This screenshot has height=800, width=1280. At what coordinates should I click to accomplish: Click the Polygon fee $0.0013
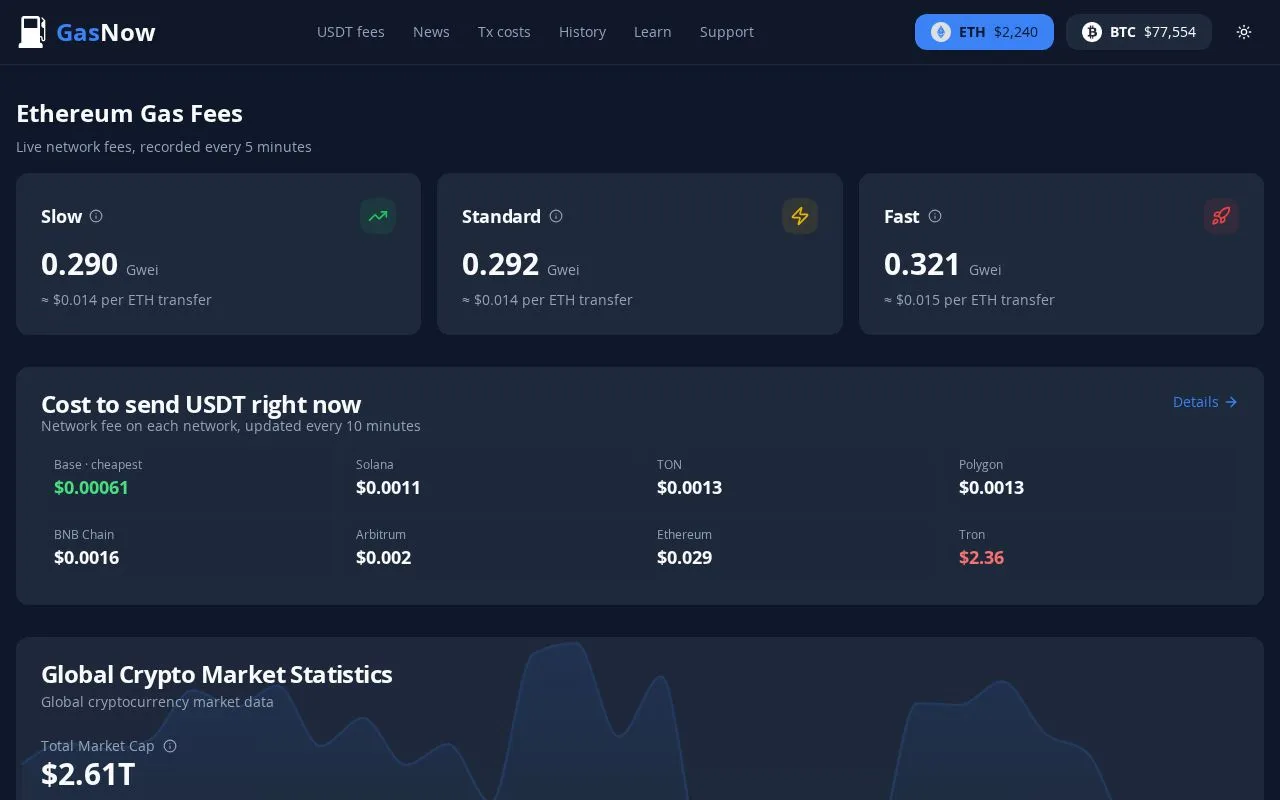click(x=991, y=488)
